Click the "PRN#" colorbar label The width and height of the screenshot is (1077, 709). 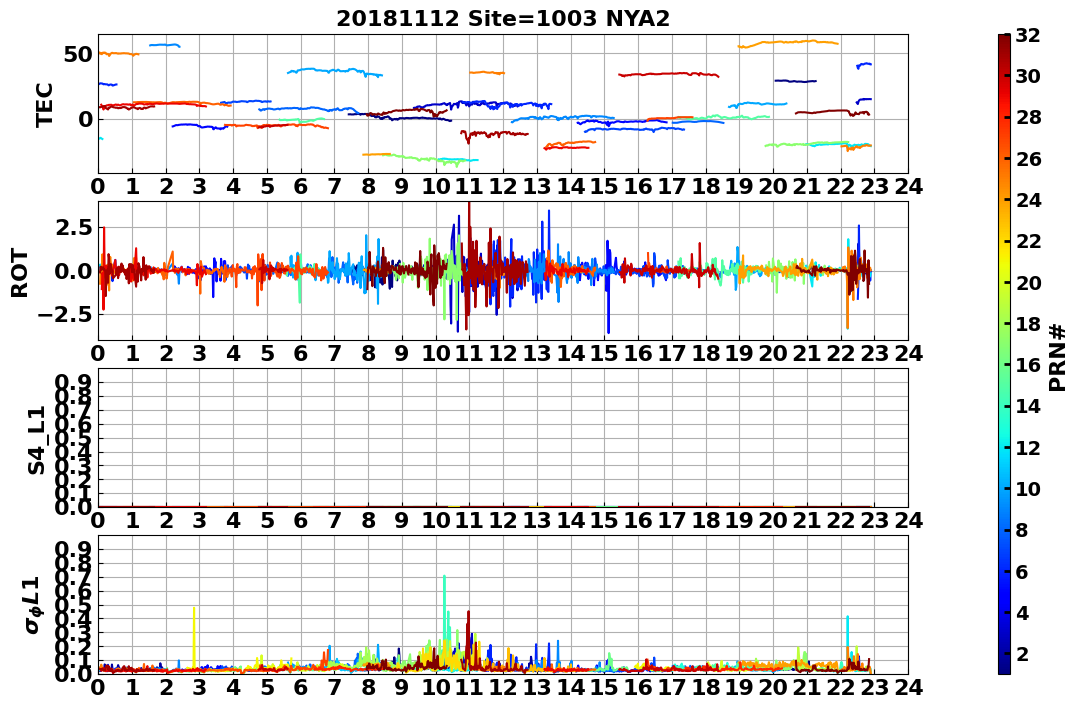(1058, 357)
